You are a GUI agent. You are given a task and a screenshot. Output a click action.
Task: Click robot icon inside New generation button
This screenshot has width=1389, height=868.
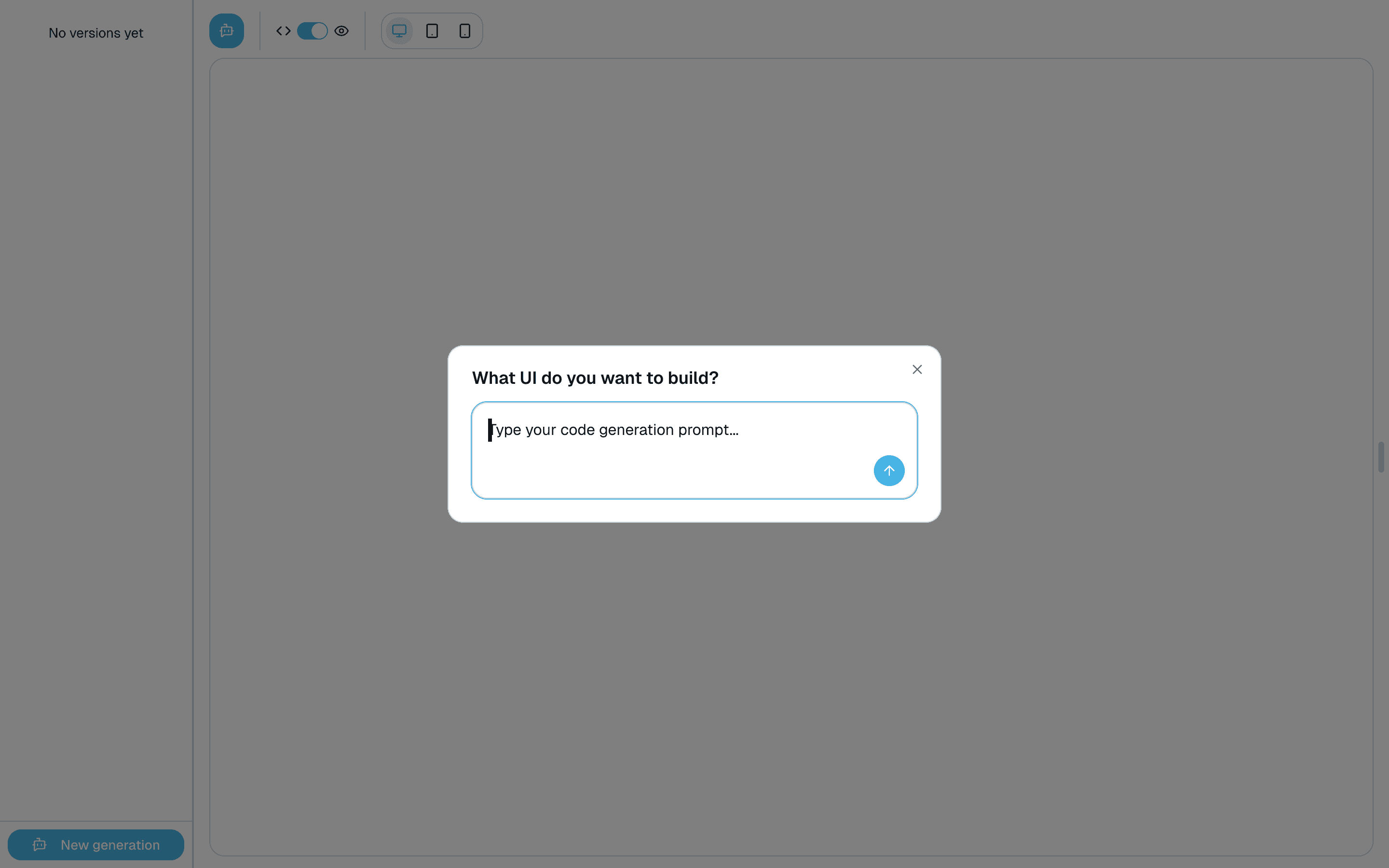40,844
